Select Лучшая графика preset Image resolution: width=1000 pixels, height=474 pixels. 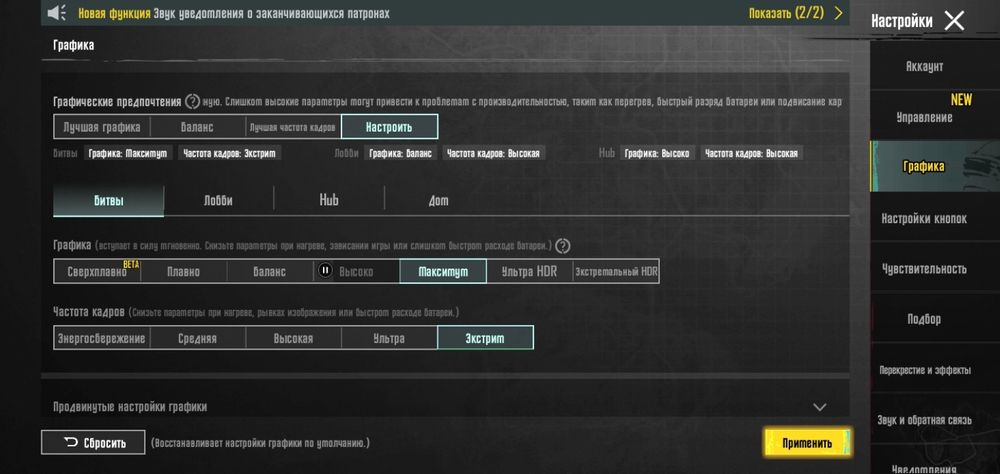pyautogui.click(x=102, y=127)
